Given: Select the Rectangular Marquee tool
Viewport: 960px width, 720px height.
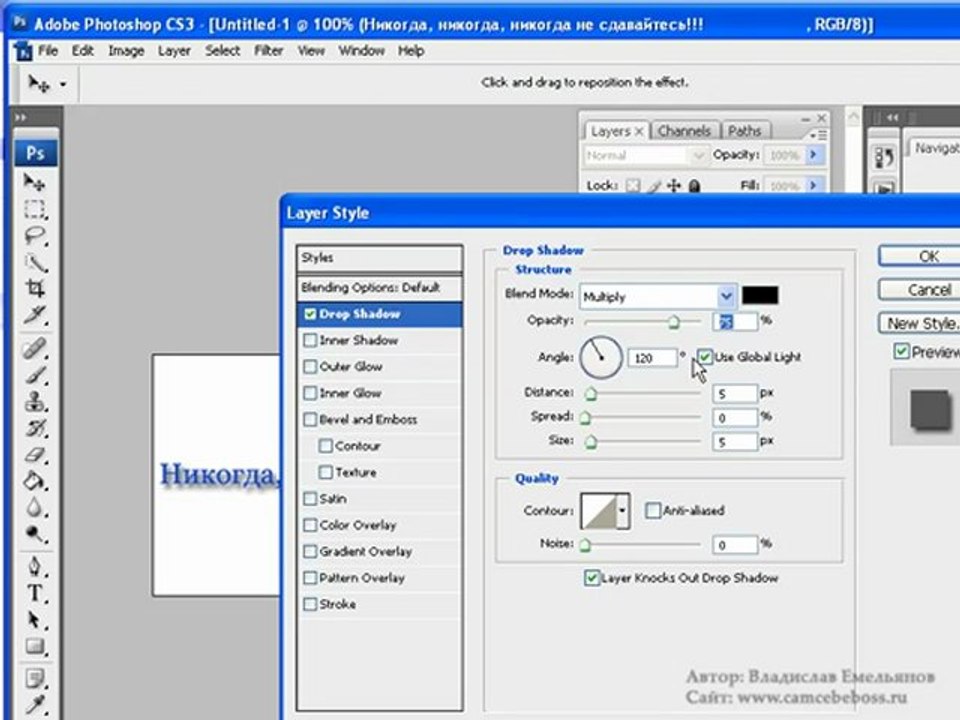Looking at the screenshot, I should pyautogui.click(x=35, y=209).
